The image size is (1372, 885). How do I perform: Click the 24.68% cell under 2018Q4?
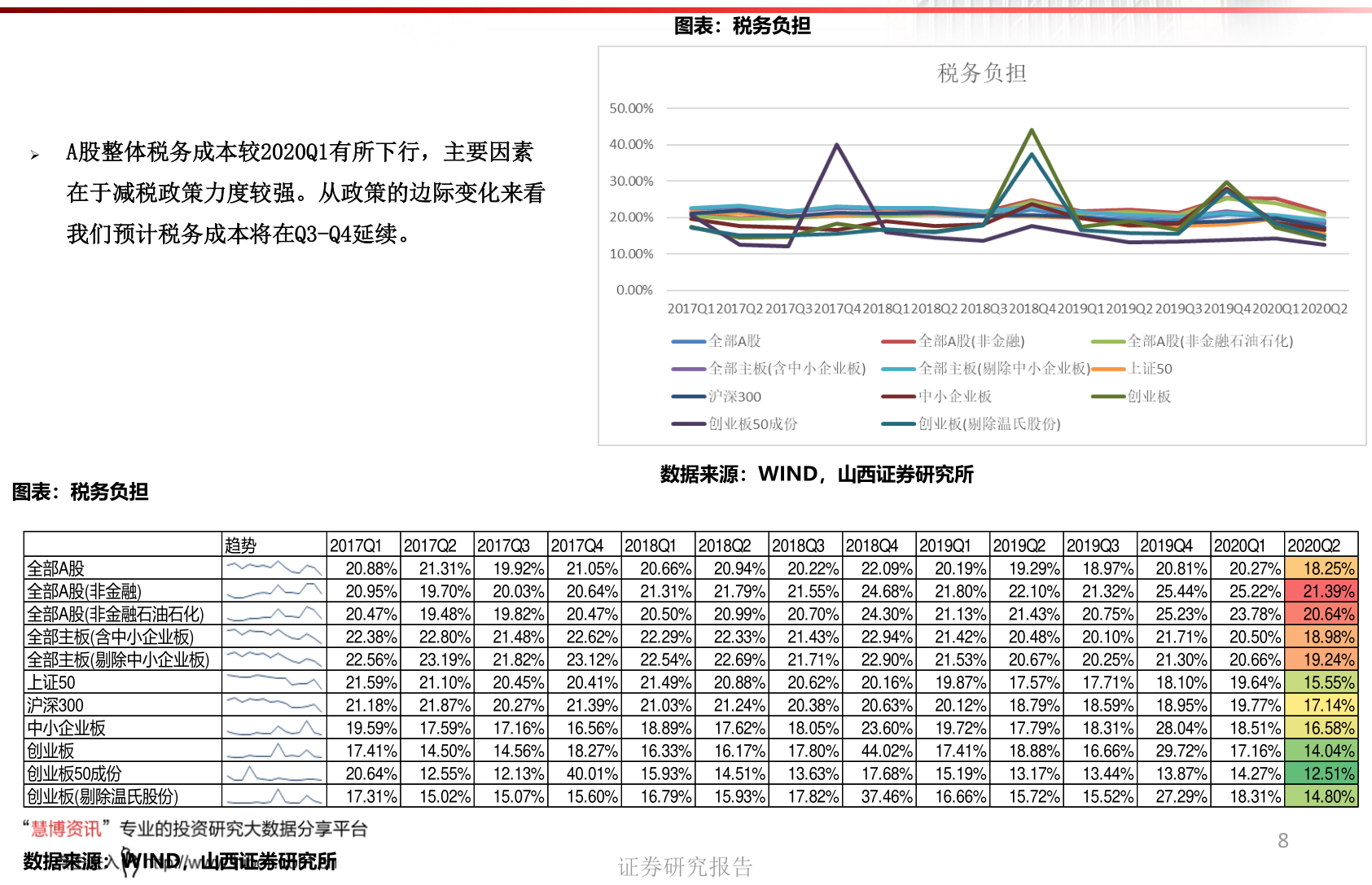879,591
